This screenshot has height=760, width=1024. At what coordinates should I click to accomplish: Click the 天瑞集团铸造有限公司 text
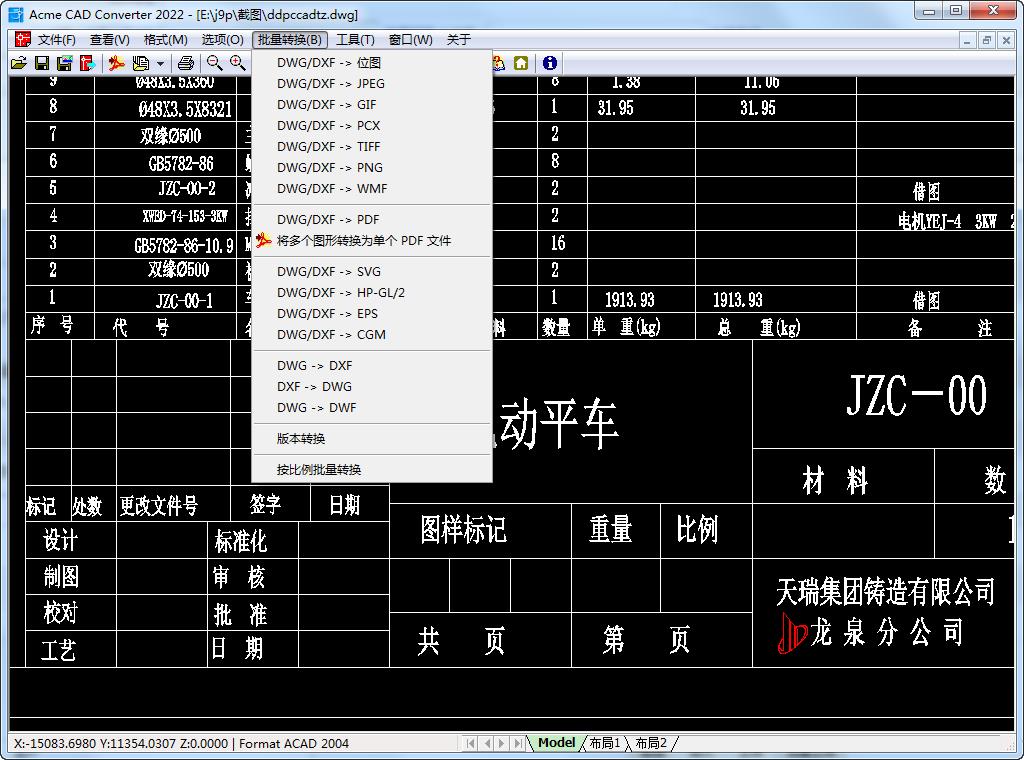[885, 592]
